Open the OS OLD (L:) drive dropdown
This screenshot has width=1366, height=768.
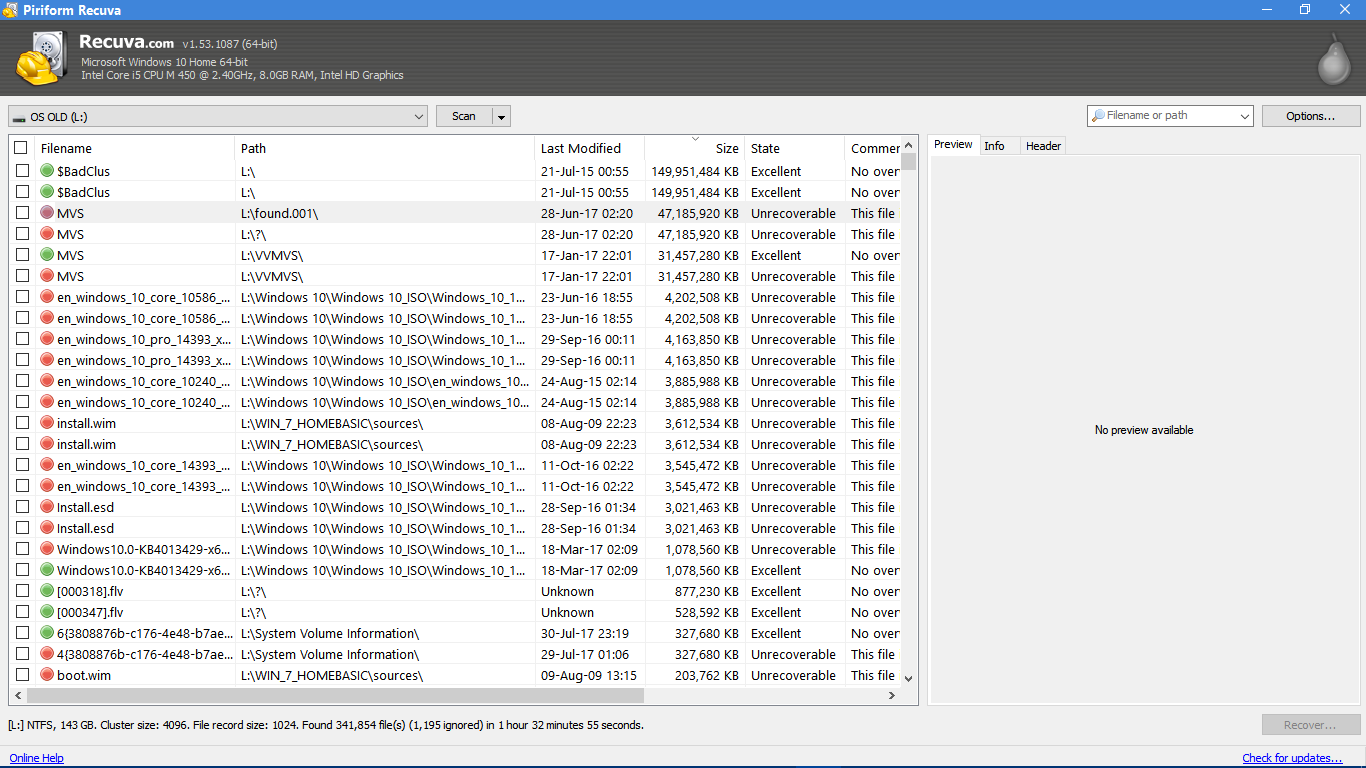click(218, 116)
